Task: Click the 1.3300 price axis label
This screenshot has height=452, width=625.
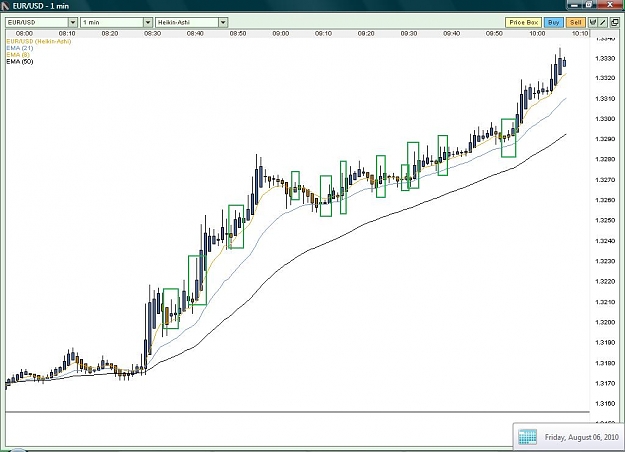Action: (605, 119)
